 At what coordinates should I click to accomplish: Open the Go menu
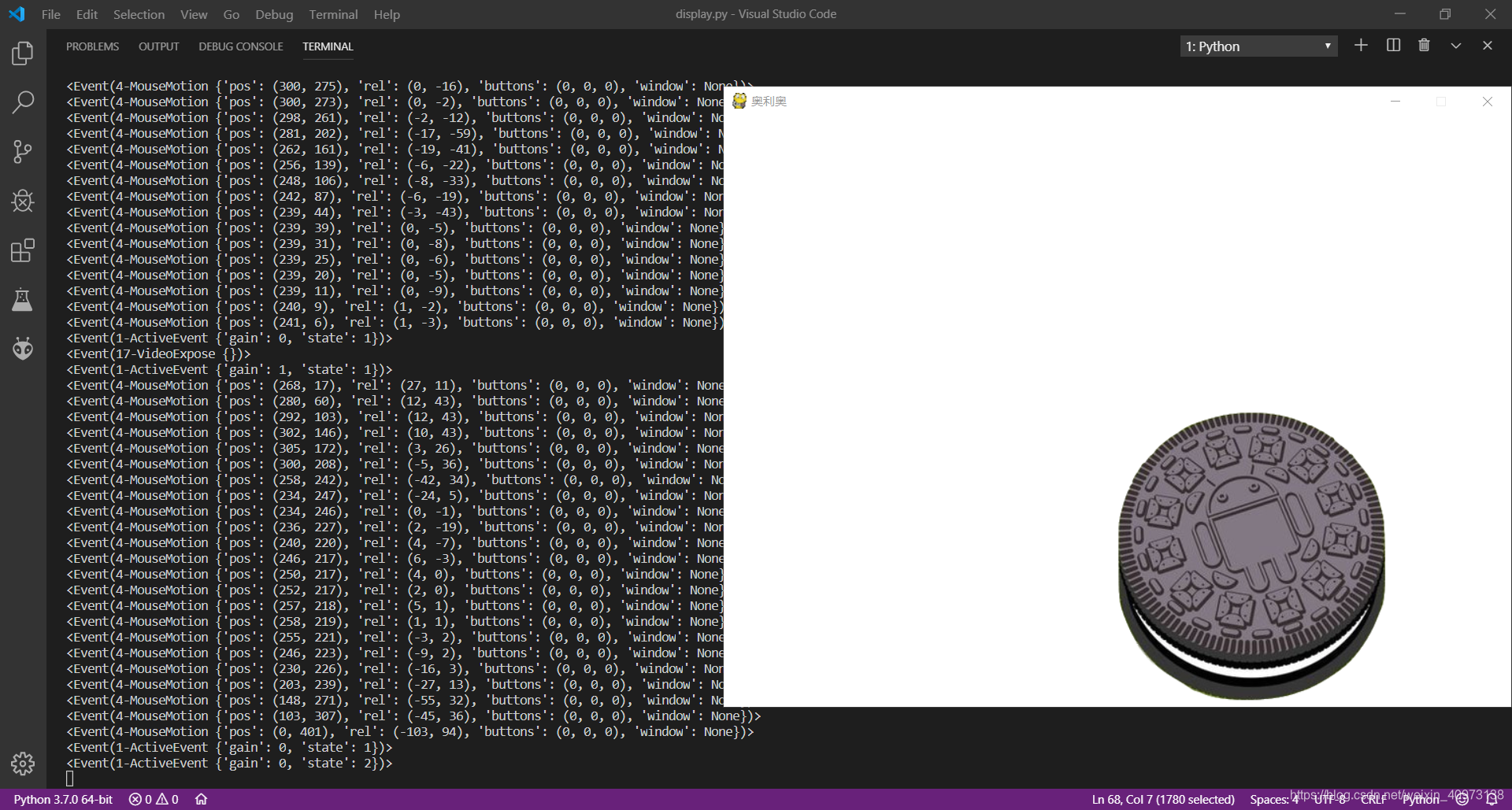pyautogui.click(x=231, y=14)
